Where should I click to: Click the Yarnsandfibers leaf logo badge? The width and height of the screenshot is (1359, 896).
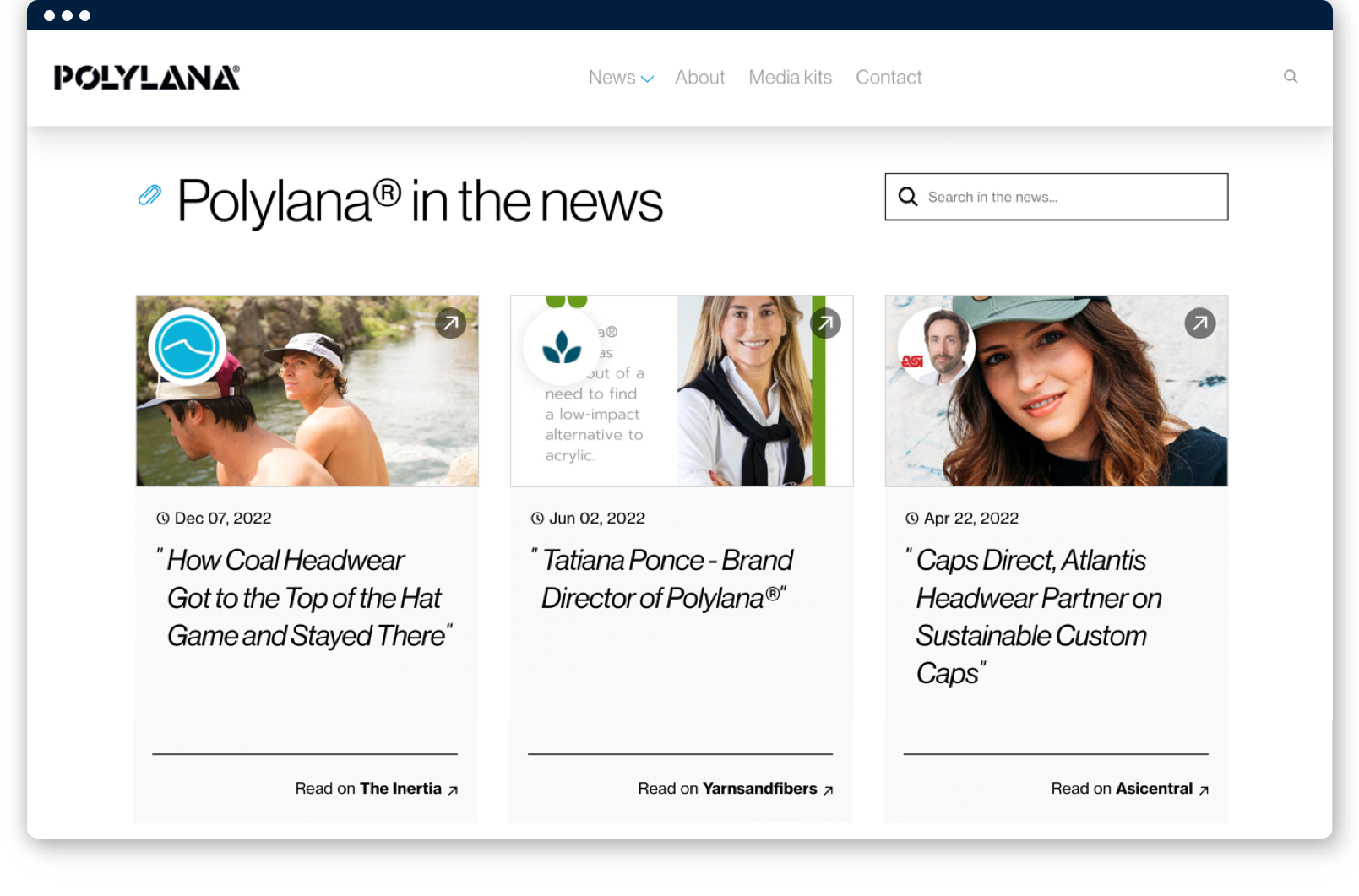point(562,347)
